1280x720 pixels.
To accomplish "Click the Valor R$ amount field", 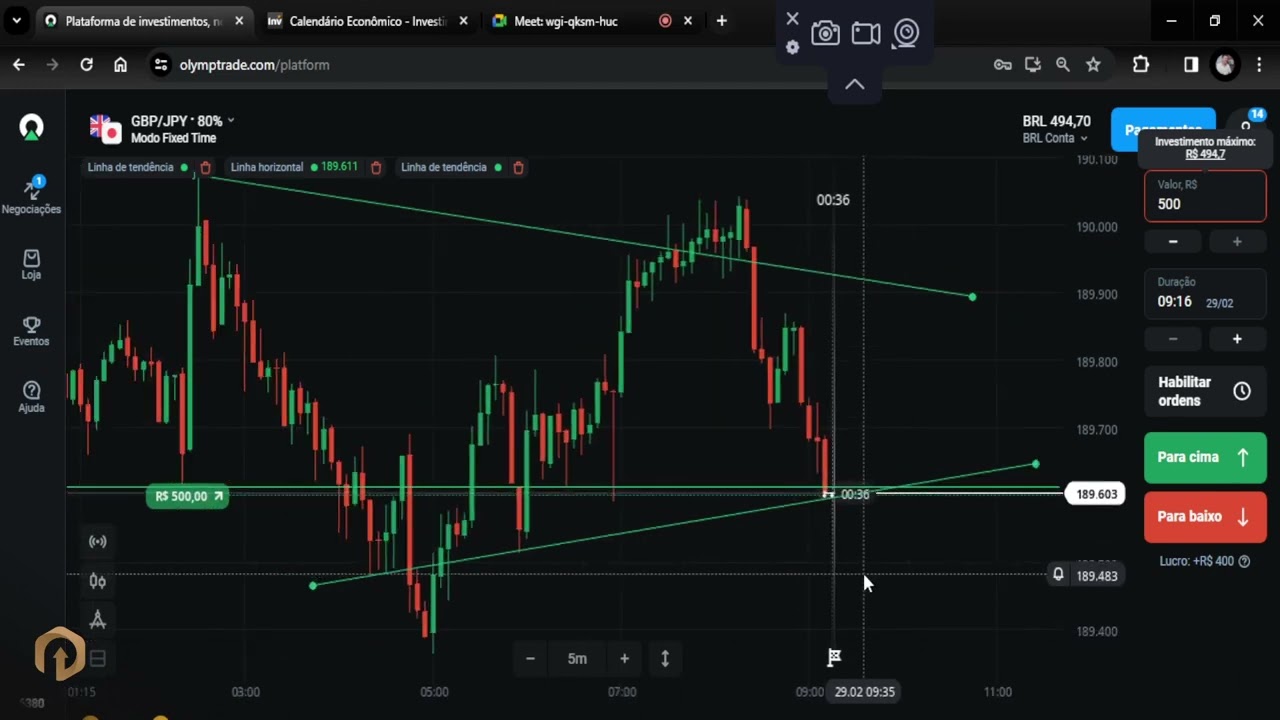I will 1205,195.
